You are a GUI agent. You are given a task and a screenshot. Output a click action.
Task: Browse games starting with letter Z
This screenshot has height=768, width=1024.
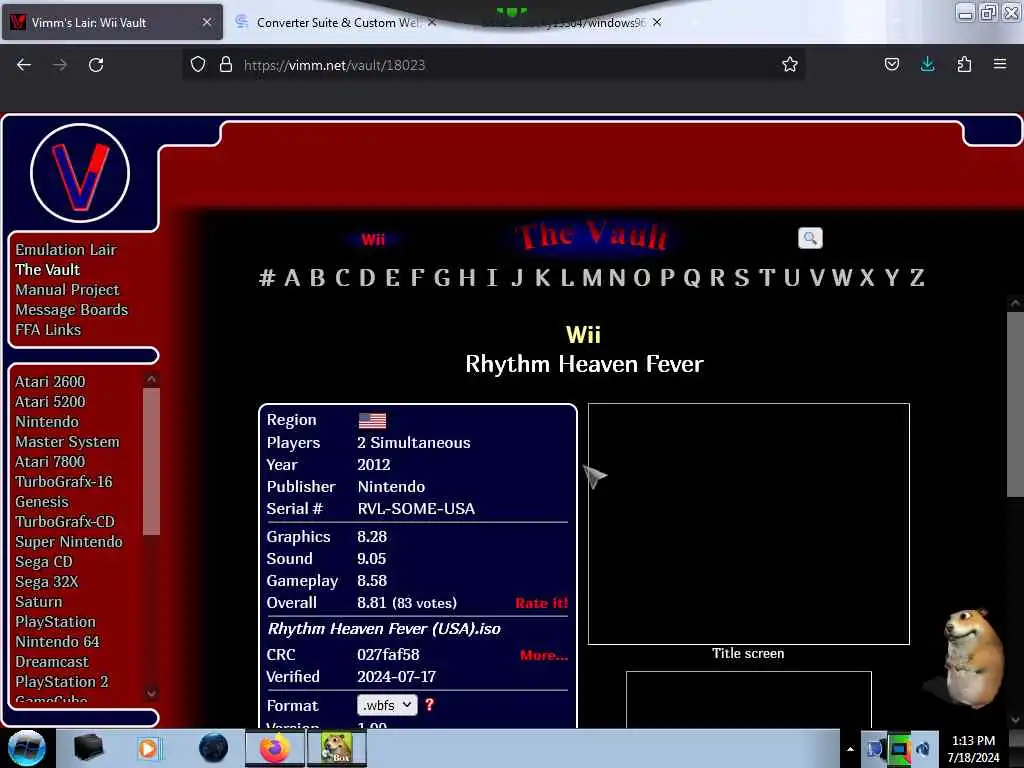[917, 278]
